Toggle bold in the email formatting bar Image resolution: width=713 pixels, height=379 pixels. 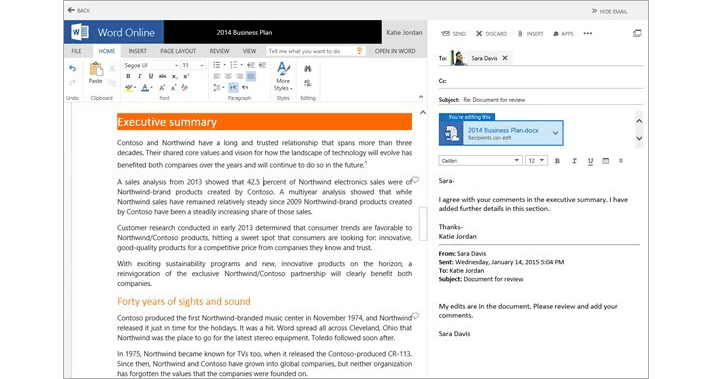557,161
